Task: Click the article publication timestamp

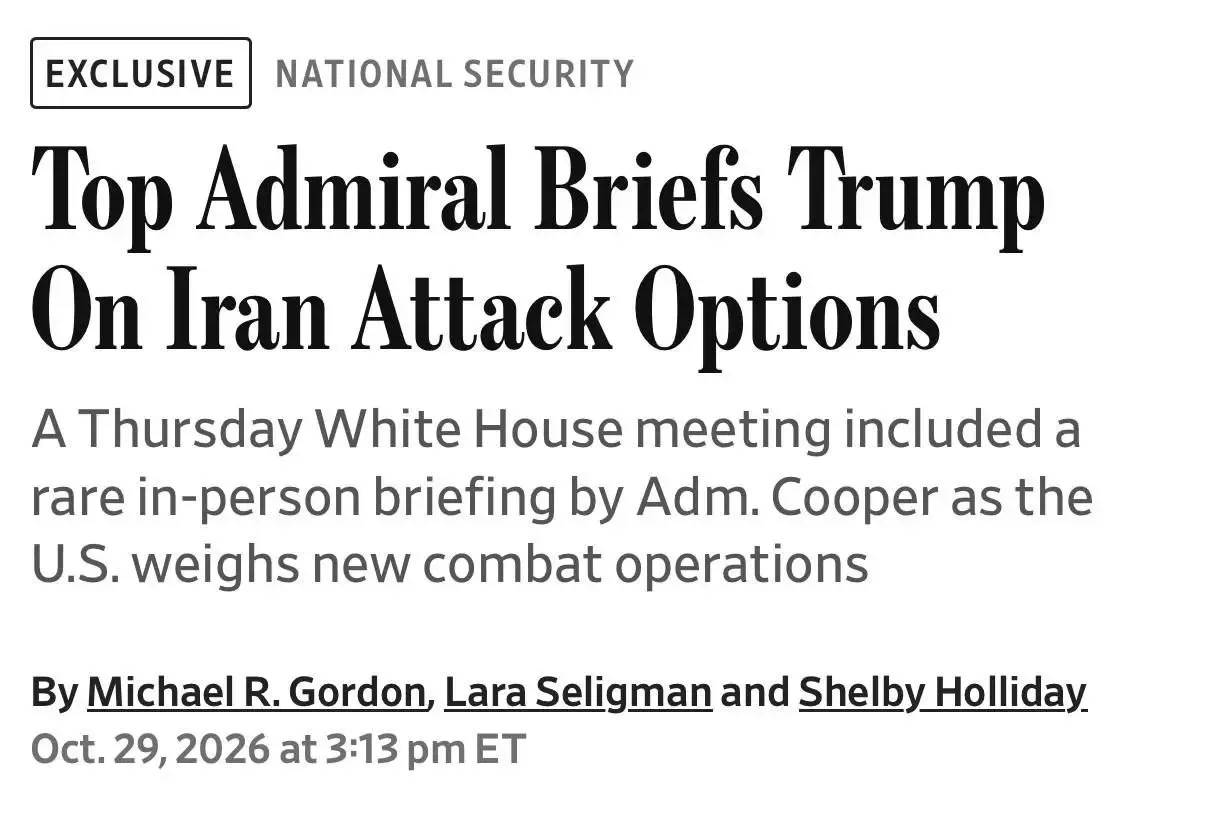Action: tap(278, 749)
